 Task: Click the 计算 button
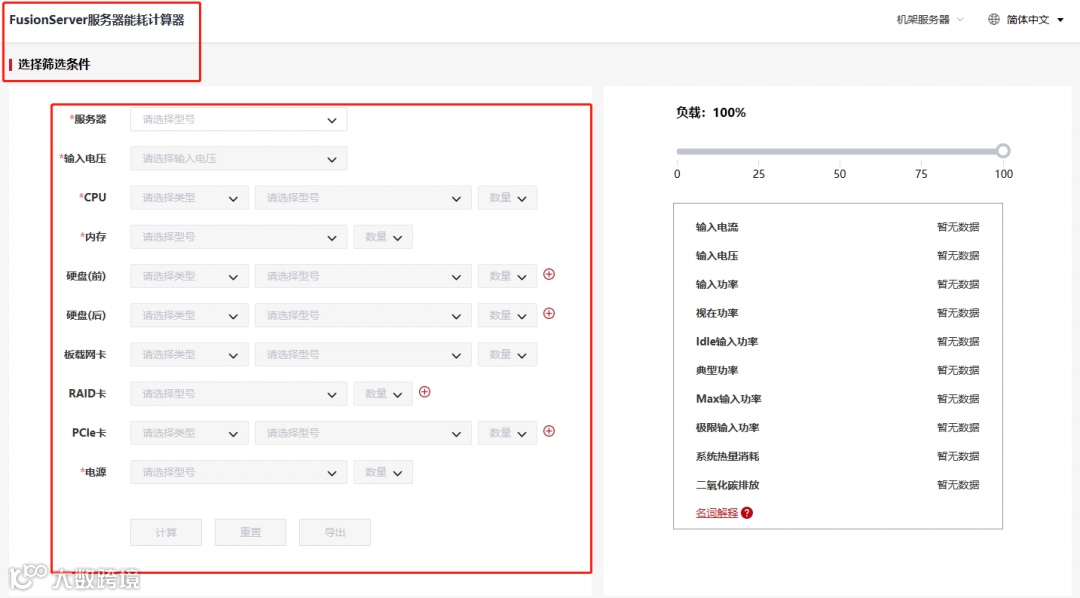tap(166, 533)
